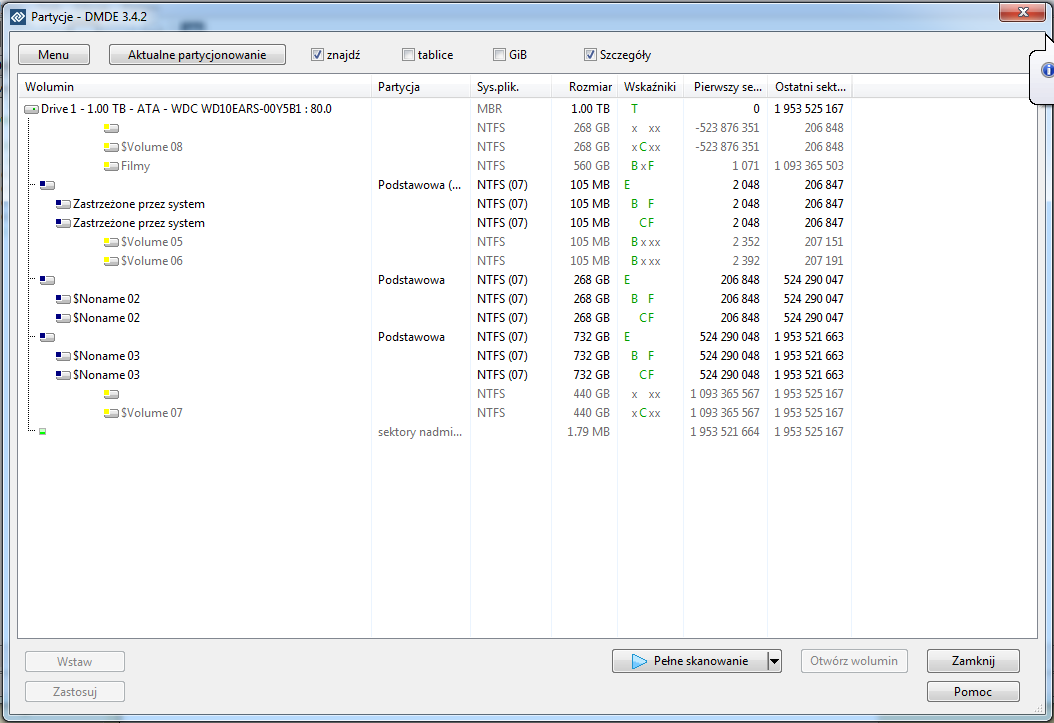Click first sector value 1 071

745,166
